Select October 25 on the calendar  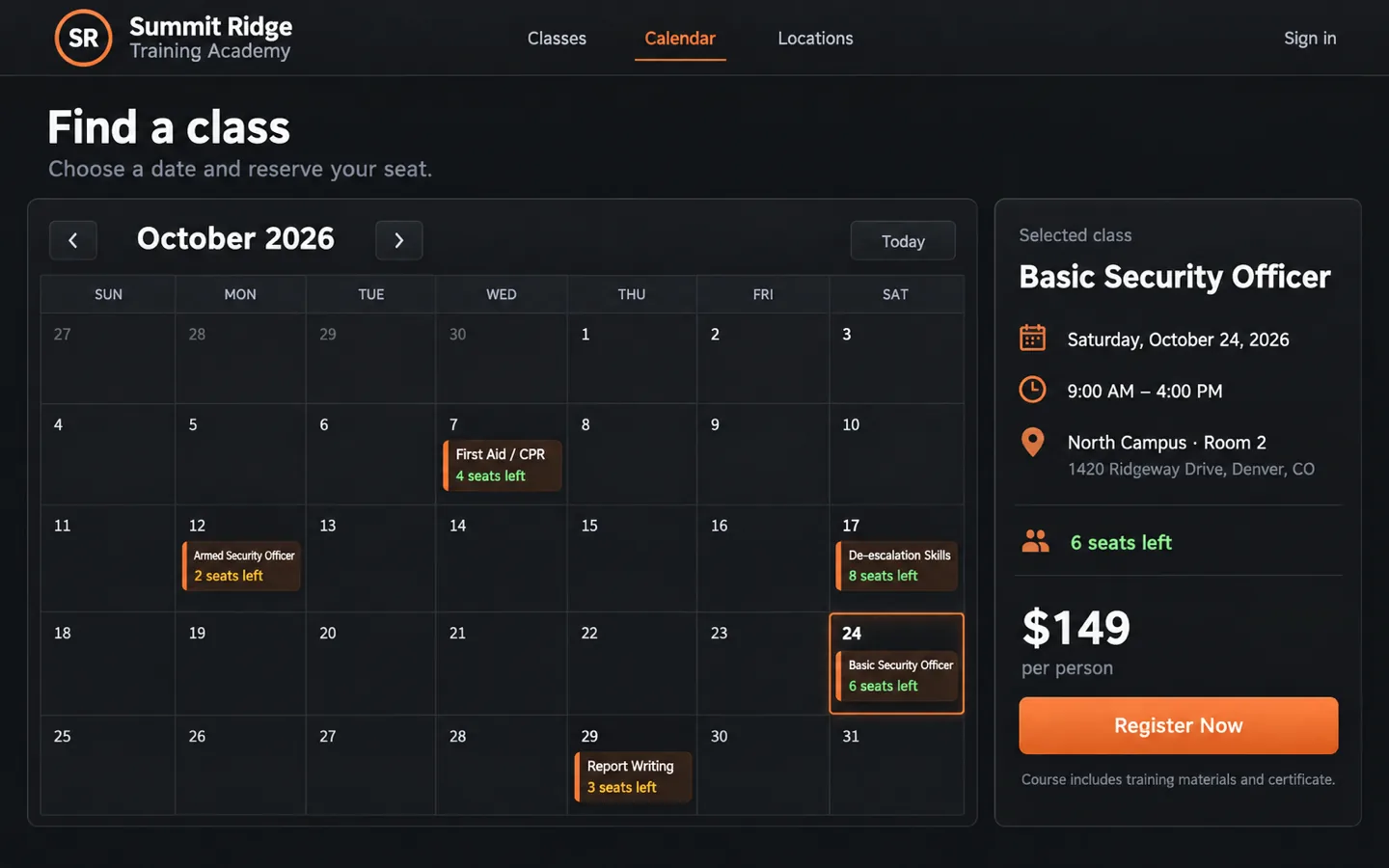click(x=108, y=765)
